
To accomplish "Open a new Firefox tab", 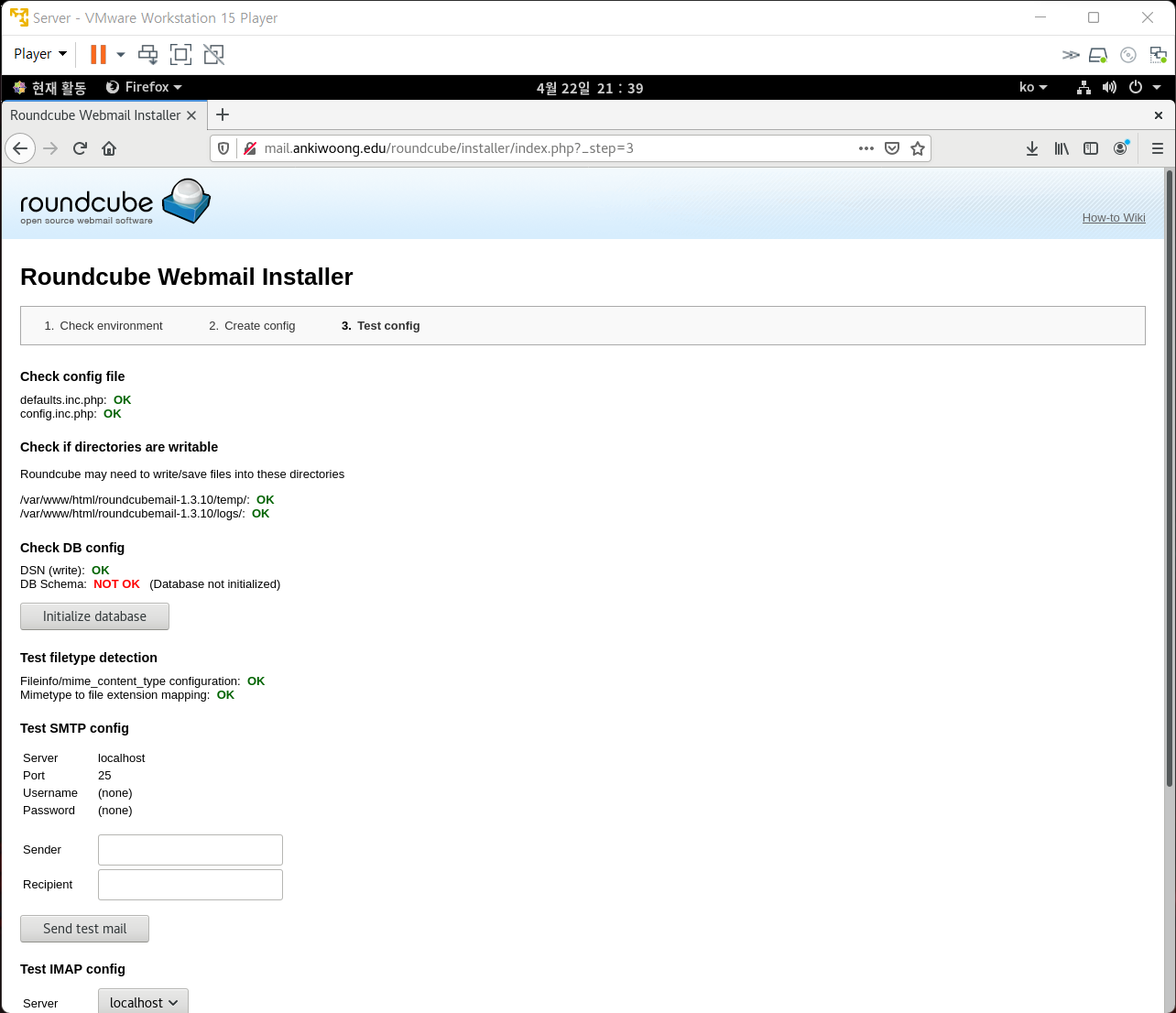I will click(x=223, y=114).
